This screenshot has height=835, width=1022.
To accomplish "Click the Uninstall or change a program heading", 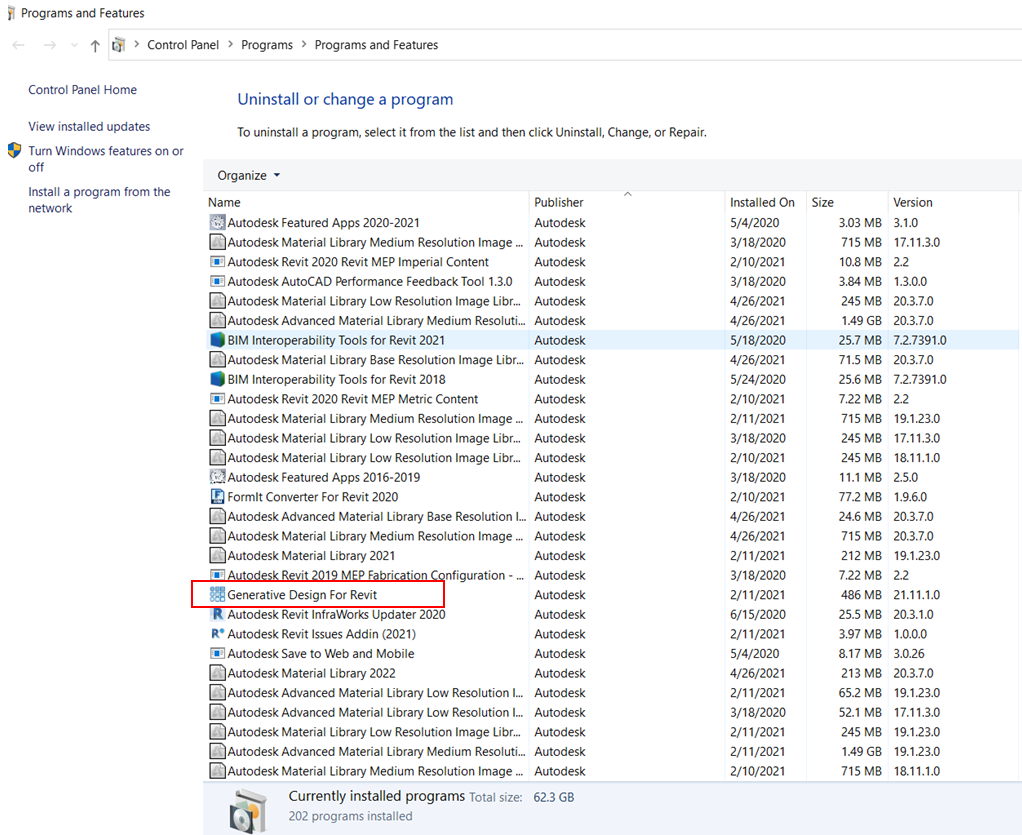I will point(345,99).
